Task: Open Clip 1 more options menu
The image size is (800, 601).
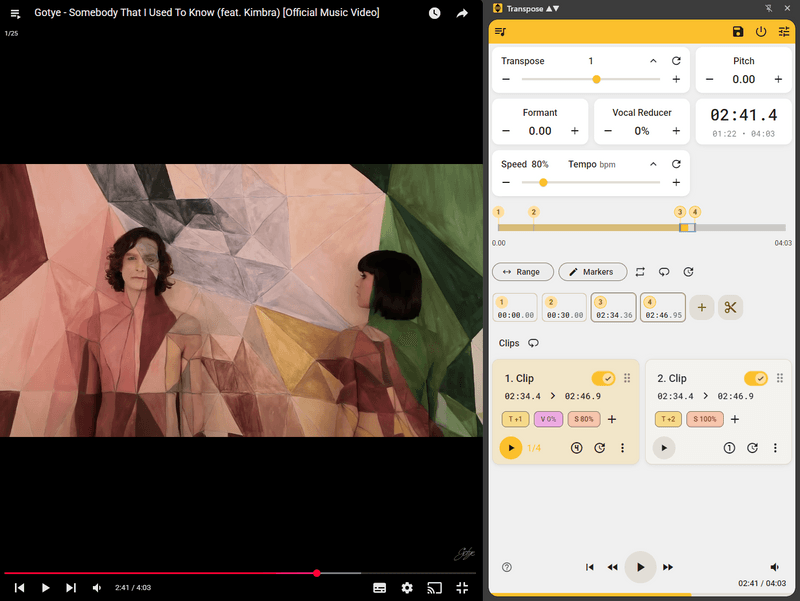Action: pos(622,448)
